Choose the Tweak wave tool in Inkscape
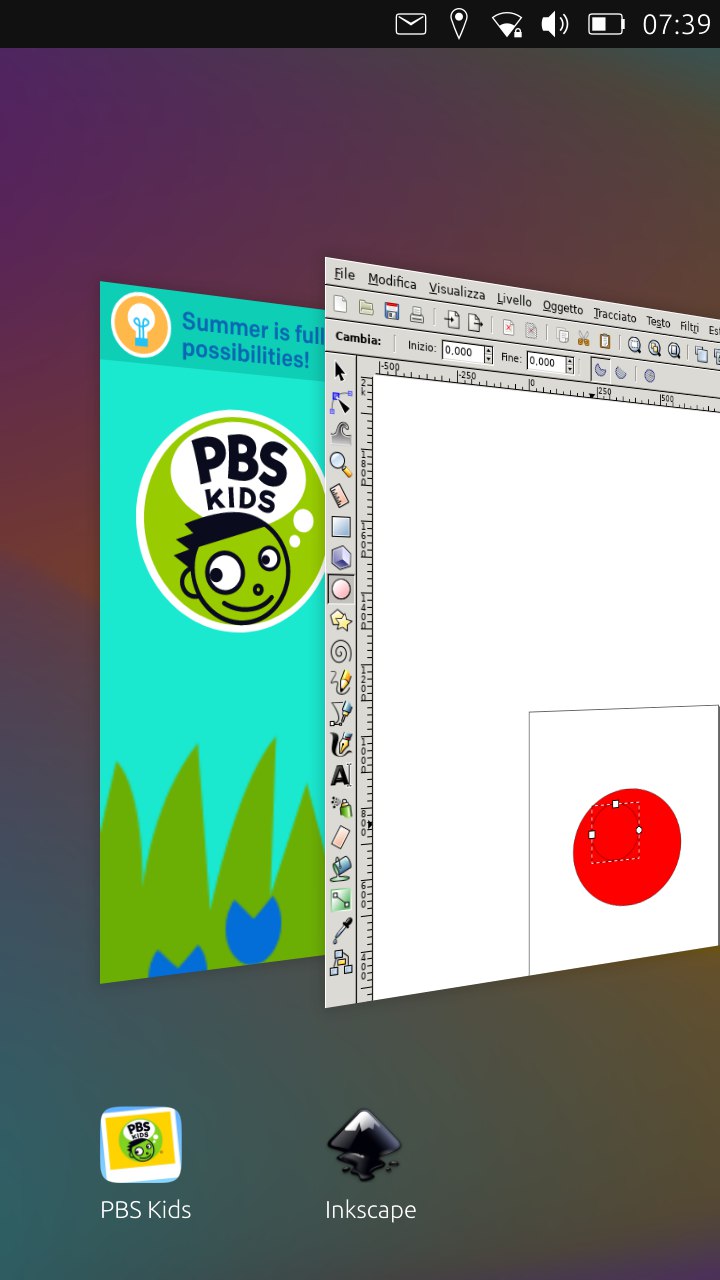Image resolution: width=720 pixels, height=1280 pixels. point(341,433)
